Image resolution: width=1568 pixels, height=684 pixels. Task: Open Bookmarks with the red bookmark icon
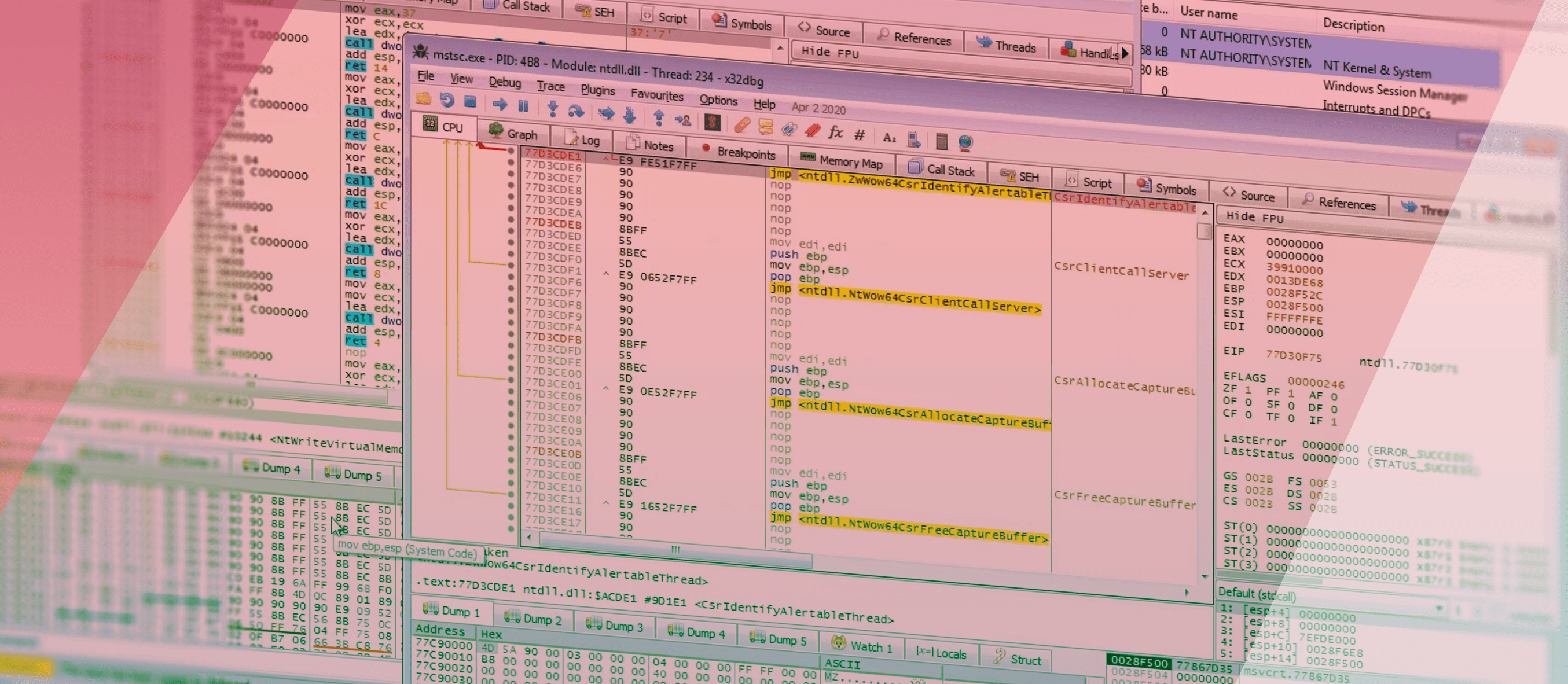pos(812,131)
